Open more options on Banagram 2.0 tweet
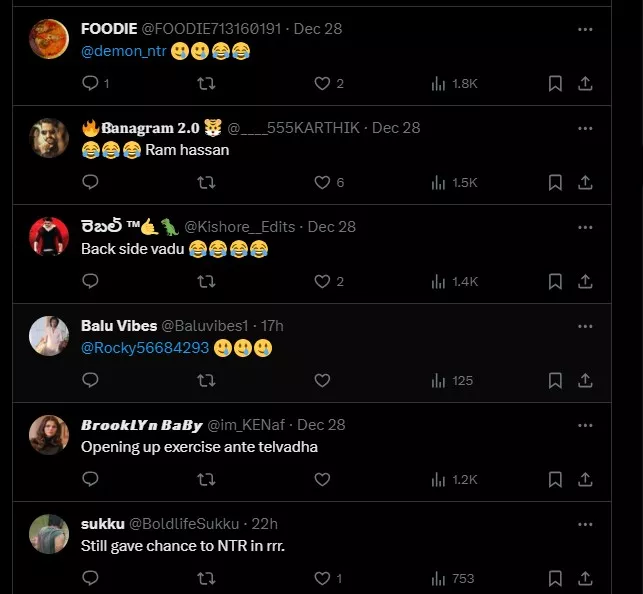643x594 pixels. (x=586, y=128)
